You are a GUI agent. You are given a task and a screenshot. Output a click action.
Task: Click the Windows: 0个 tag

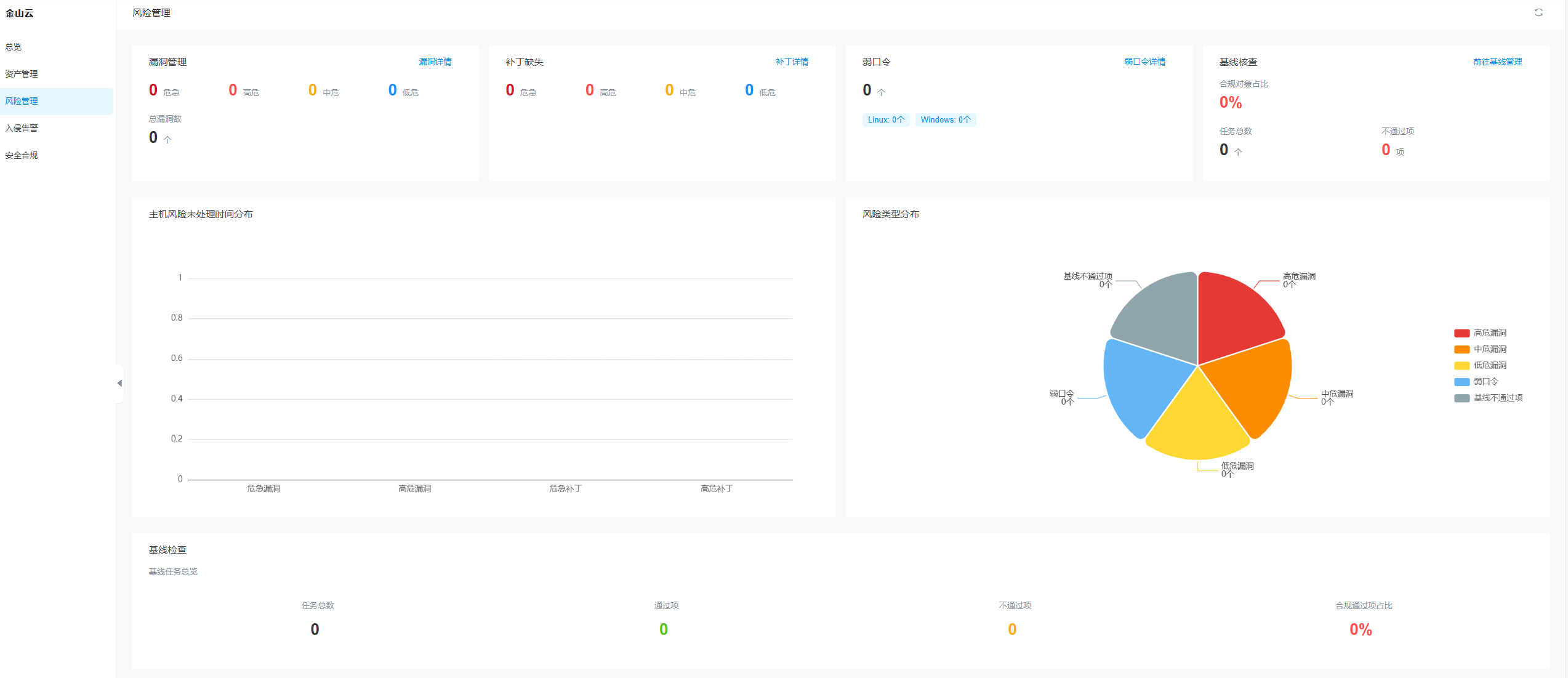[x=945, y=119]
